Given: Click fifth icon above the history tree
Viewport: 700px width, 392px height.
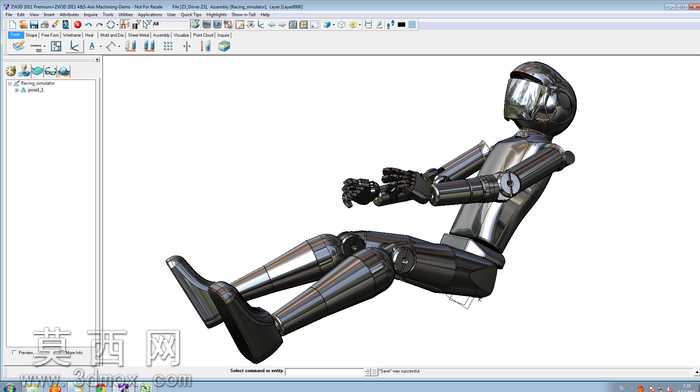Looking at the screenshot, I should point(64,71).
